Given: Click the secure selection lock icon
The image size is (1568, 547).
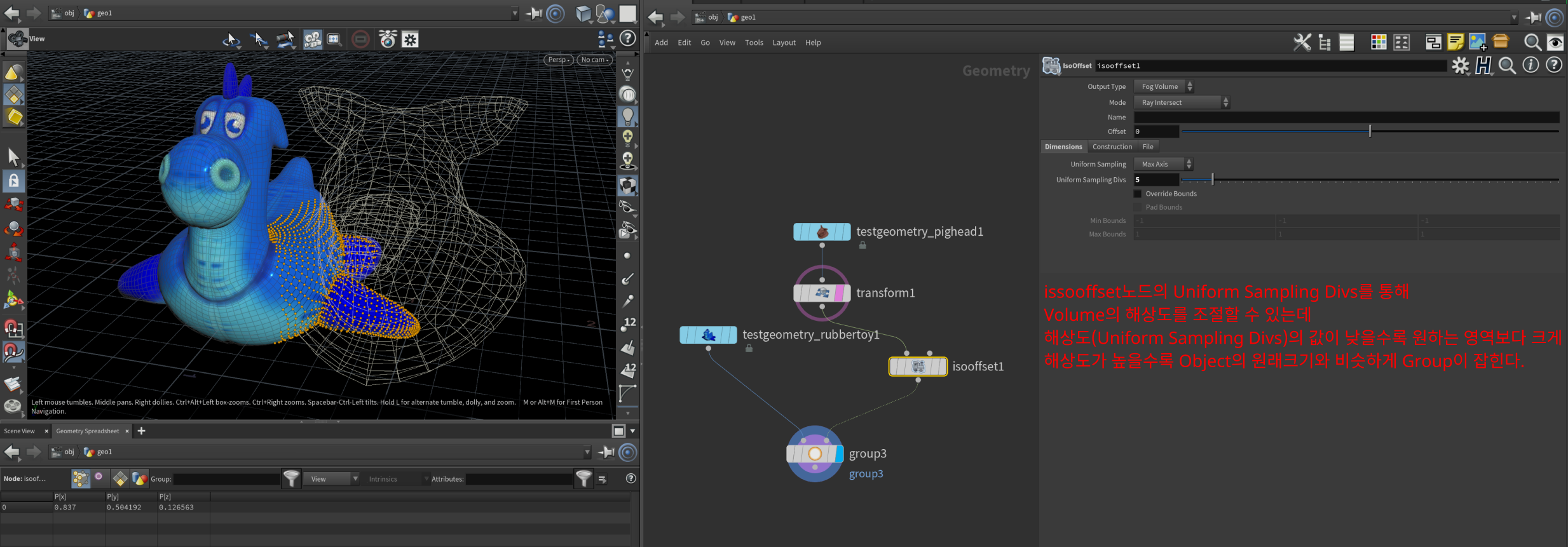Looking at the screenshot, I should [x=13, y=181].
